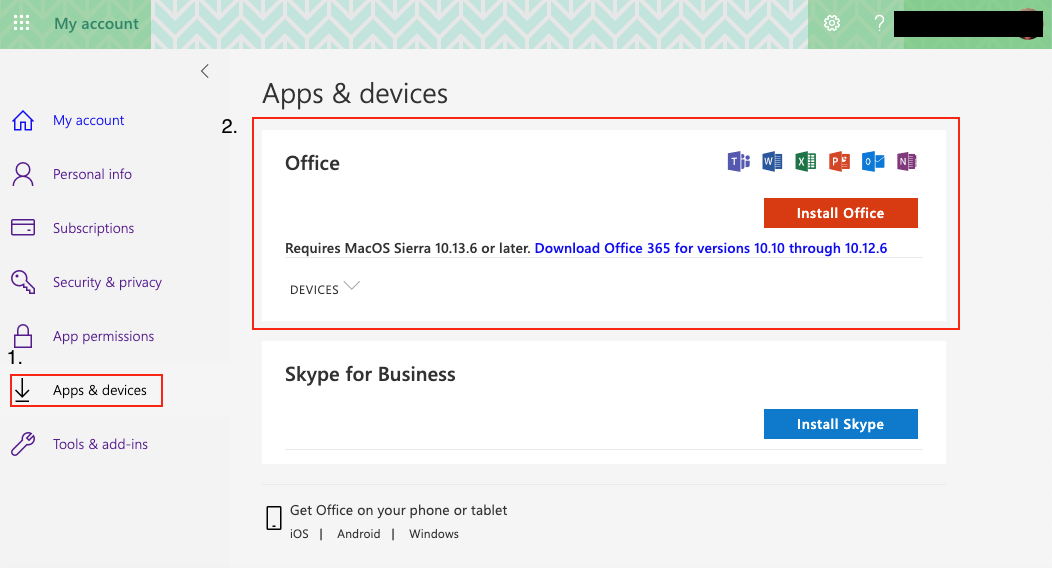
Task: Click the My account header title
Action: 96,23
